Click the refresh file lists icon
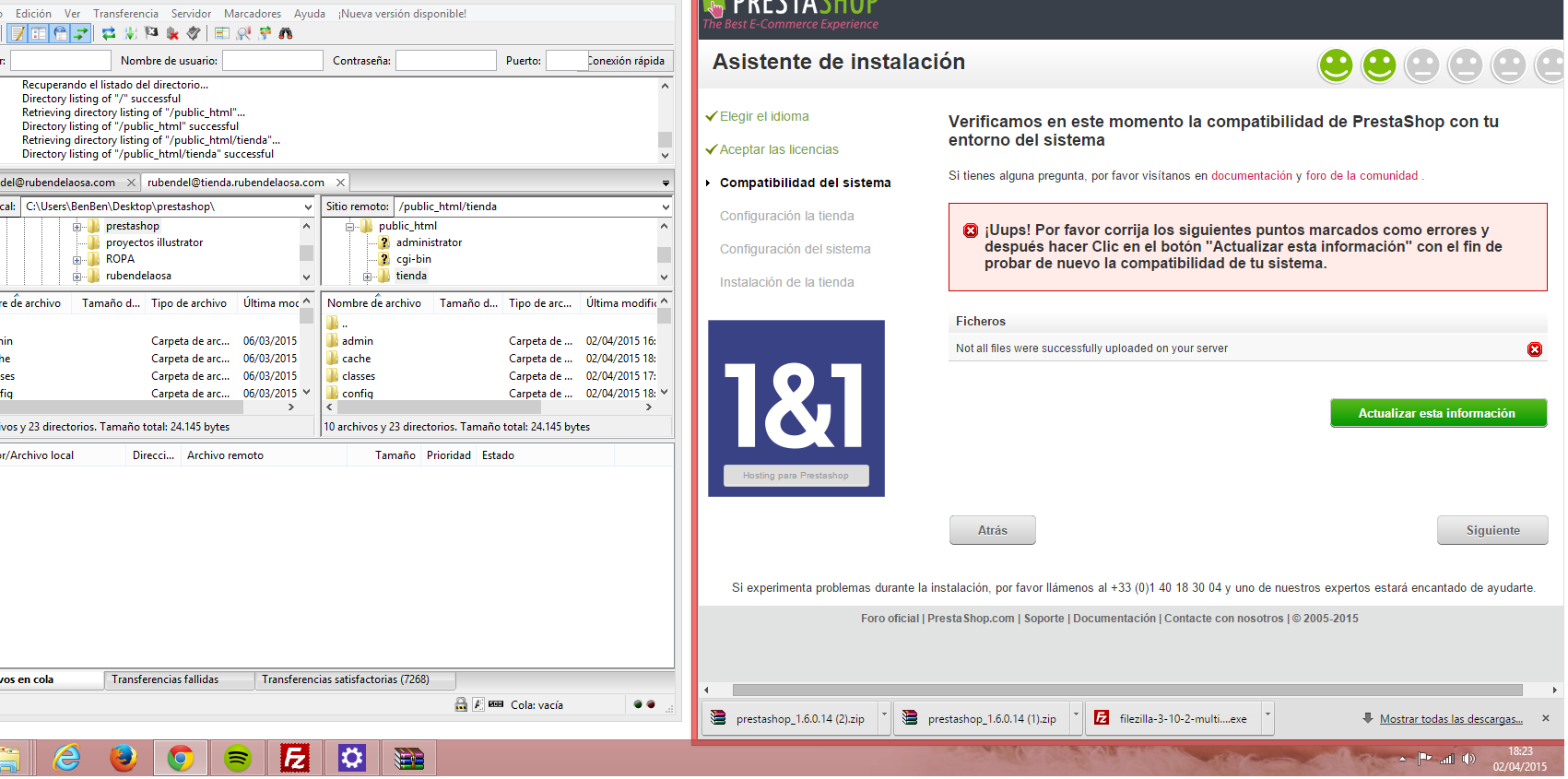 [109, 34]
